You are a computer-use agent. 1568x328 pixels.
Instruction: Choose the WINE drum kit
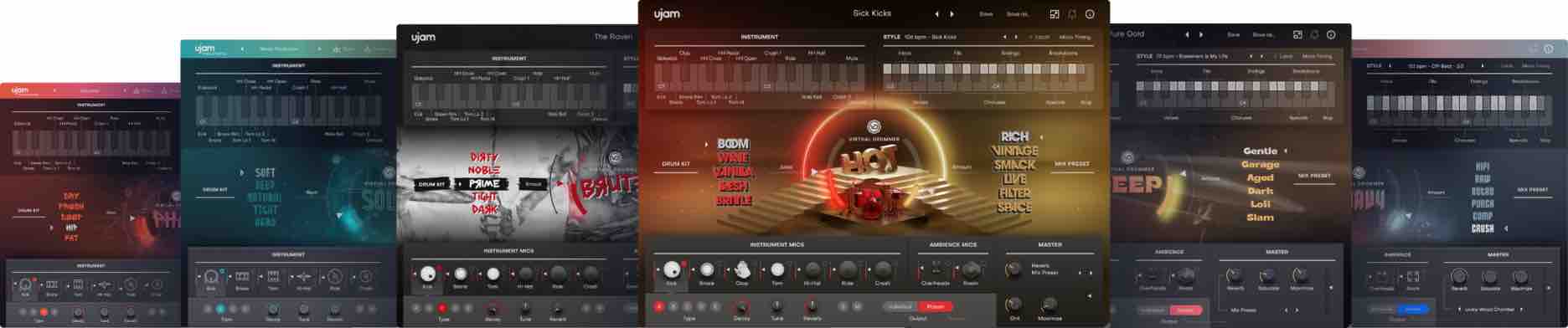coord(733,158)
